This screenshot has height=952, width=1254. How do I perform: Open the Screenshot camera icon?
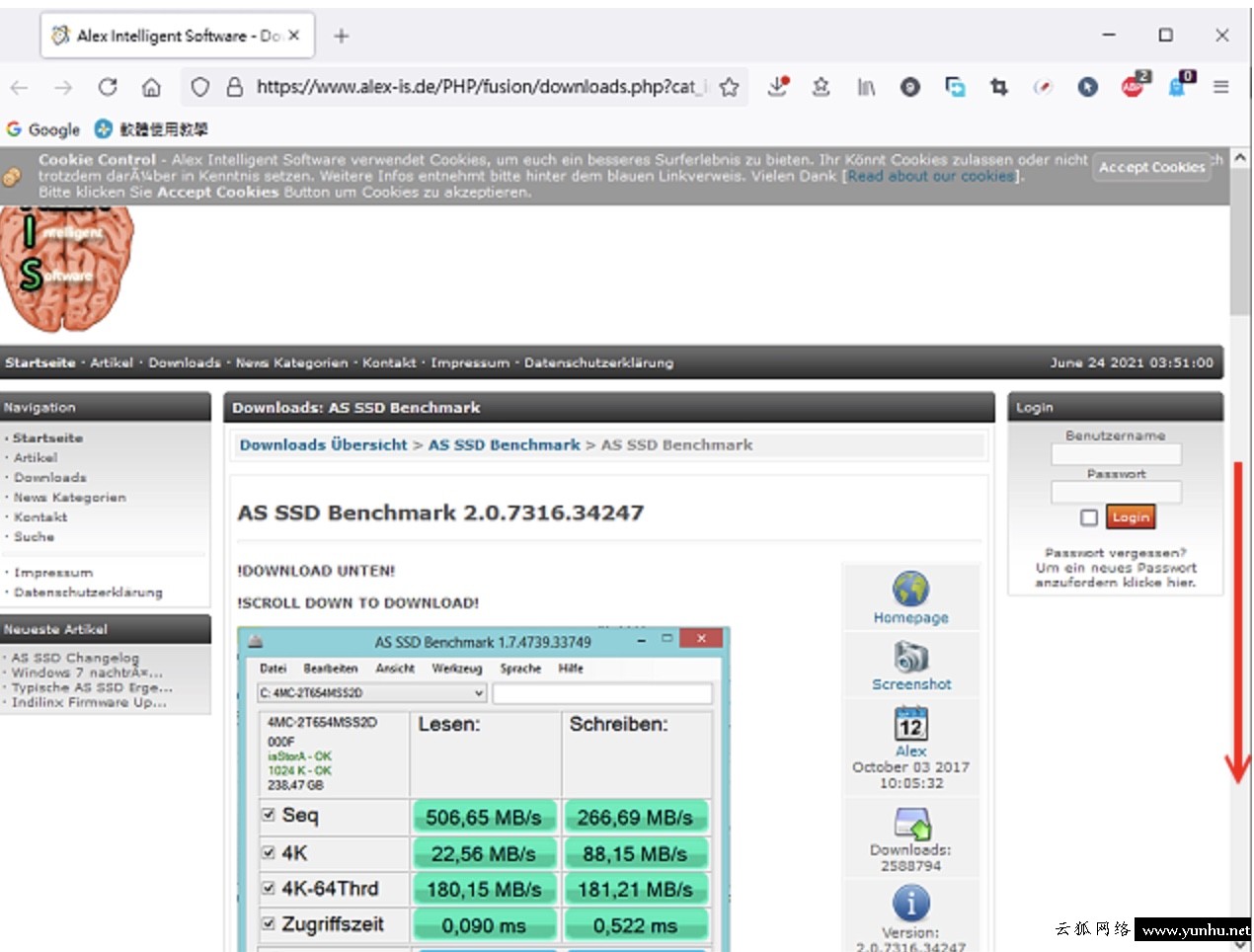pyautogui.click(x=911, y=656)
